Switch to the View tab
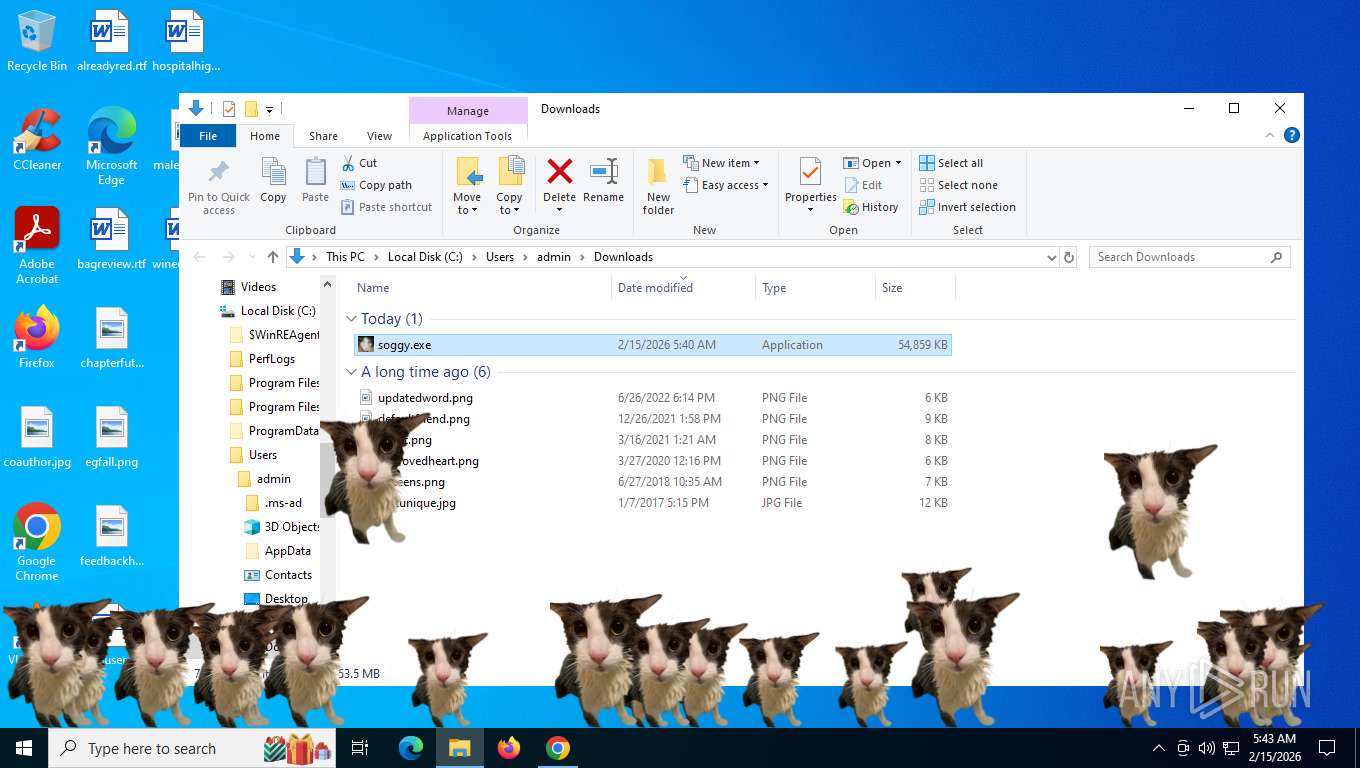This screenshot has height=768, width=1360. tap(379, 136)
